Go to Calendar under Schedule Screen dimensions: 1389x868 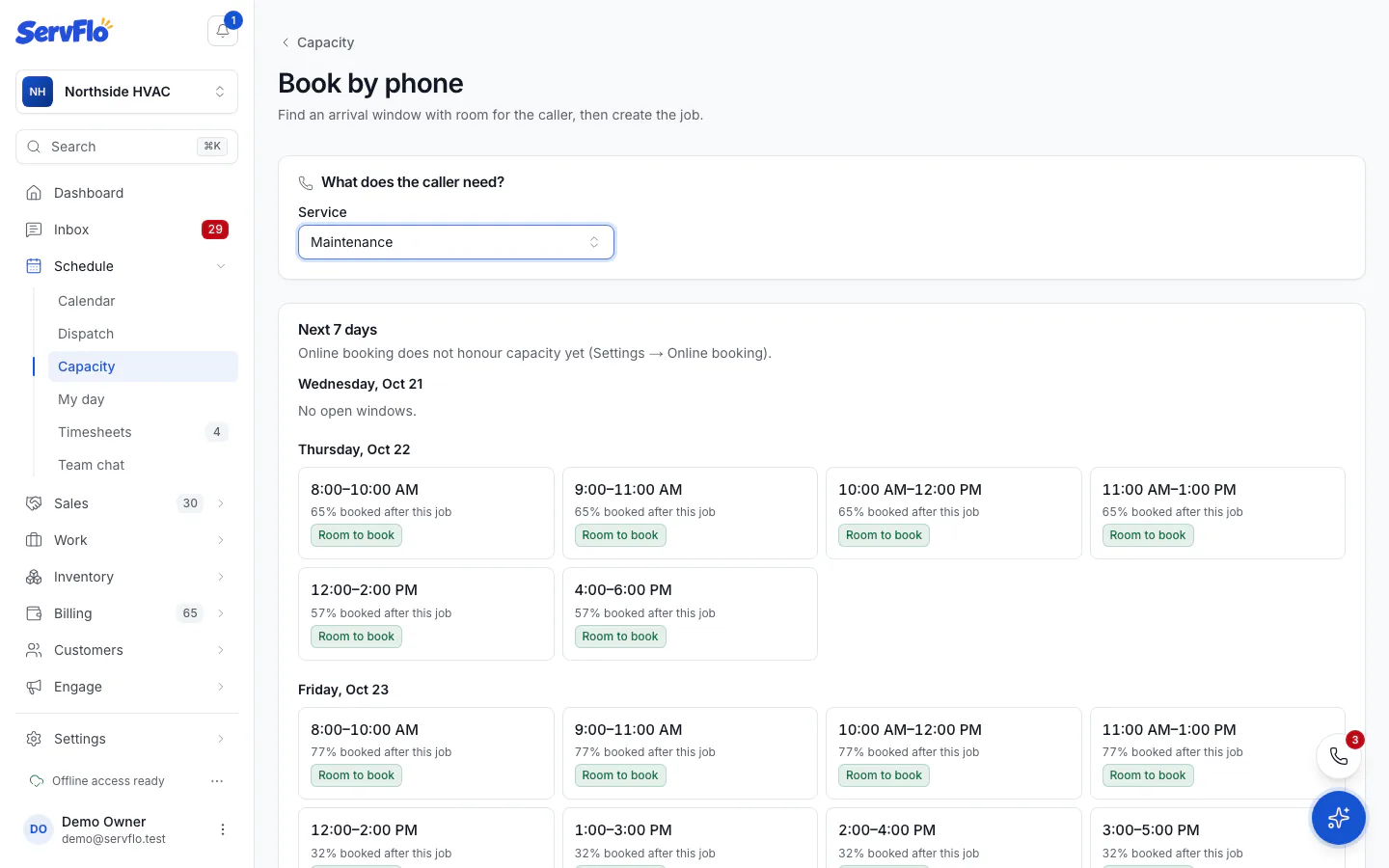(x=143, y=301)
